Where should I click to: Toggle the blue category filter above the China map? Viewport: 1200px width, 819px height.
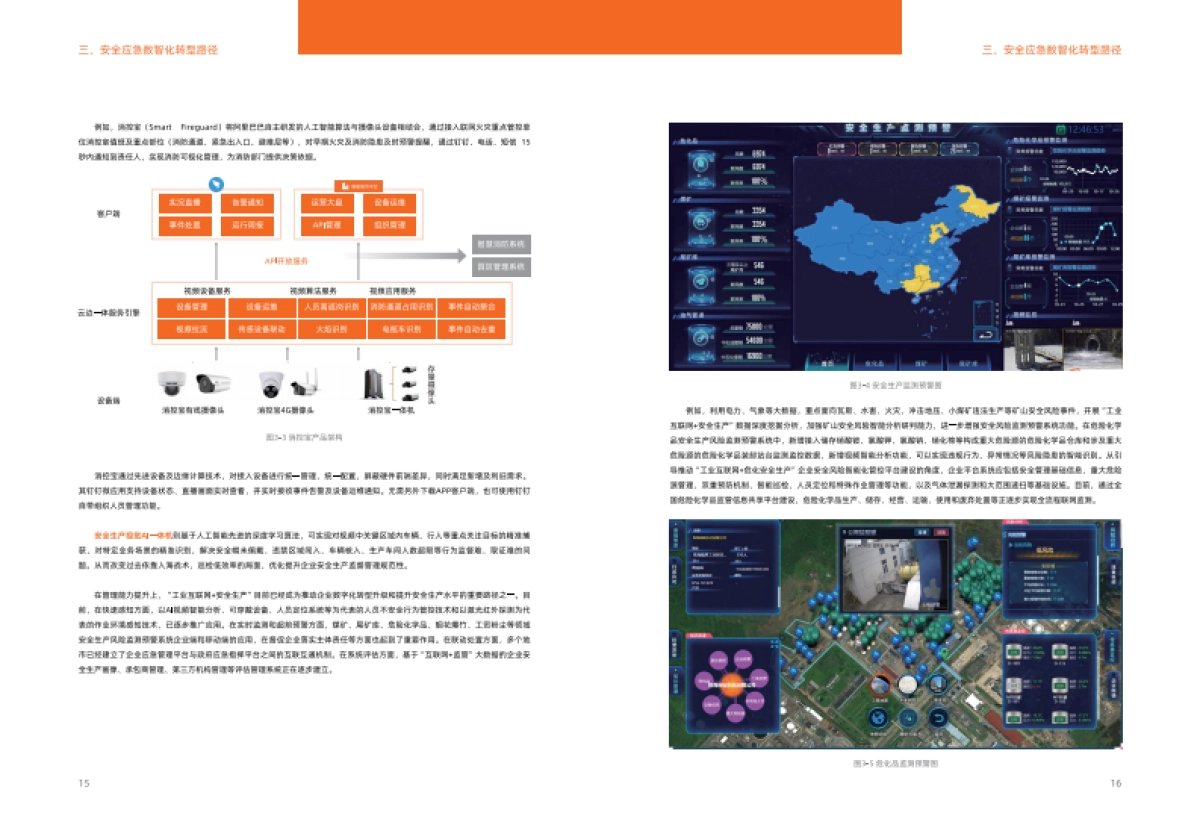coord(960,149)
